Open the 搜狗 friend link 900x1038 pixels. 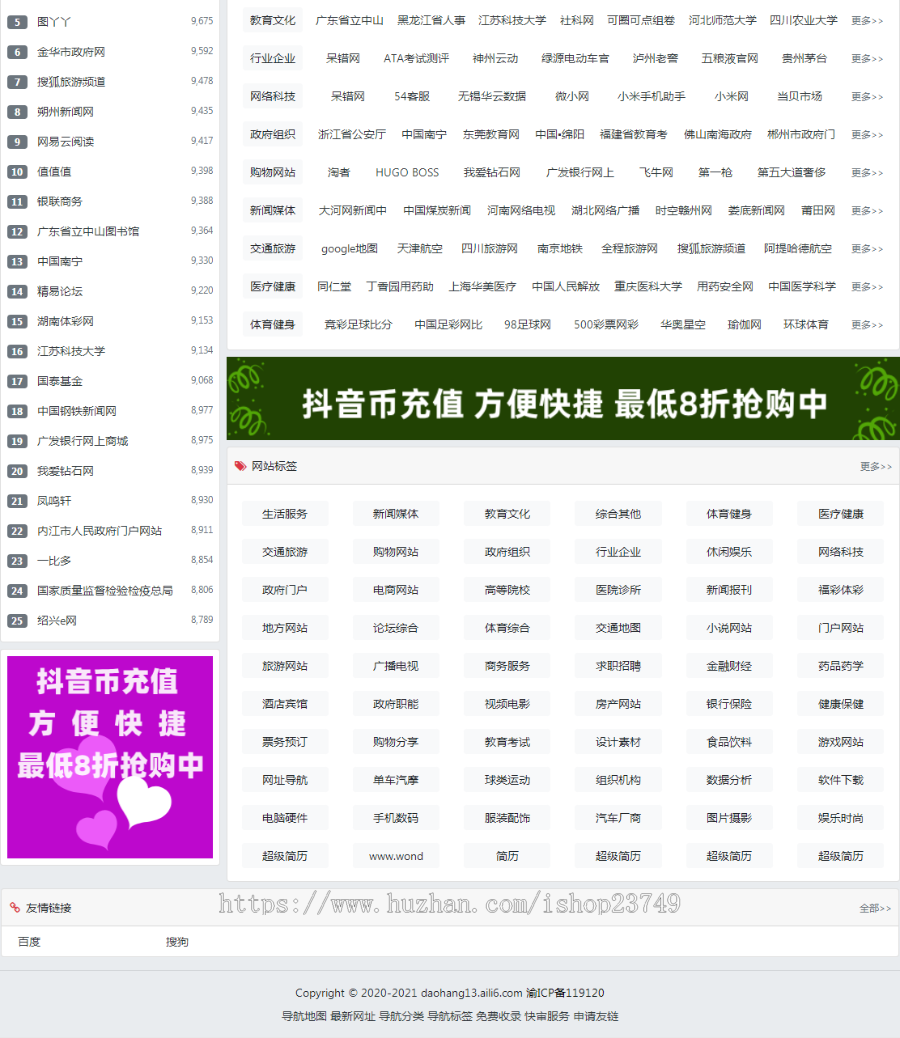[177, 941]
